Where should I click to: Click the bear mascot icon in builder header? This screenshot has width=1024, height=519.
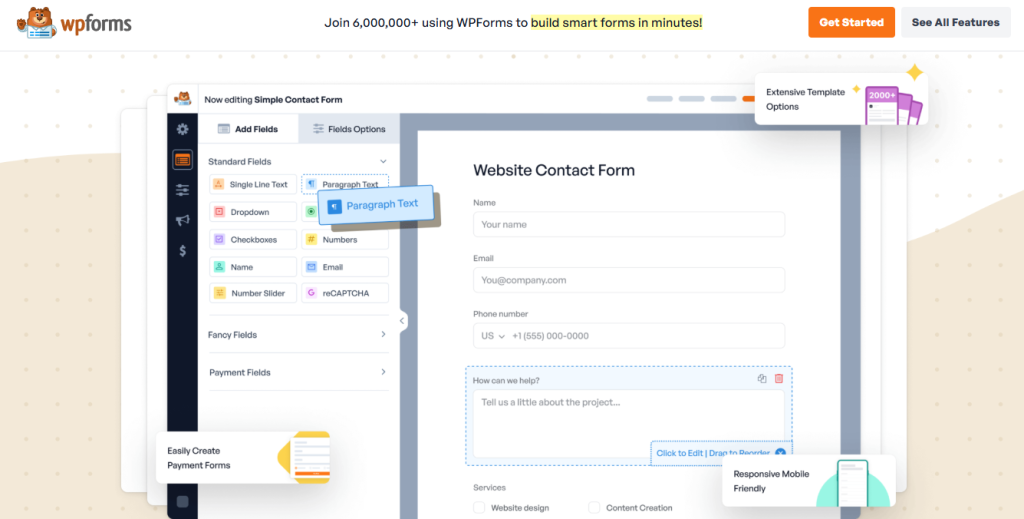coord(182,99)
